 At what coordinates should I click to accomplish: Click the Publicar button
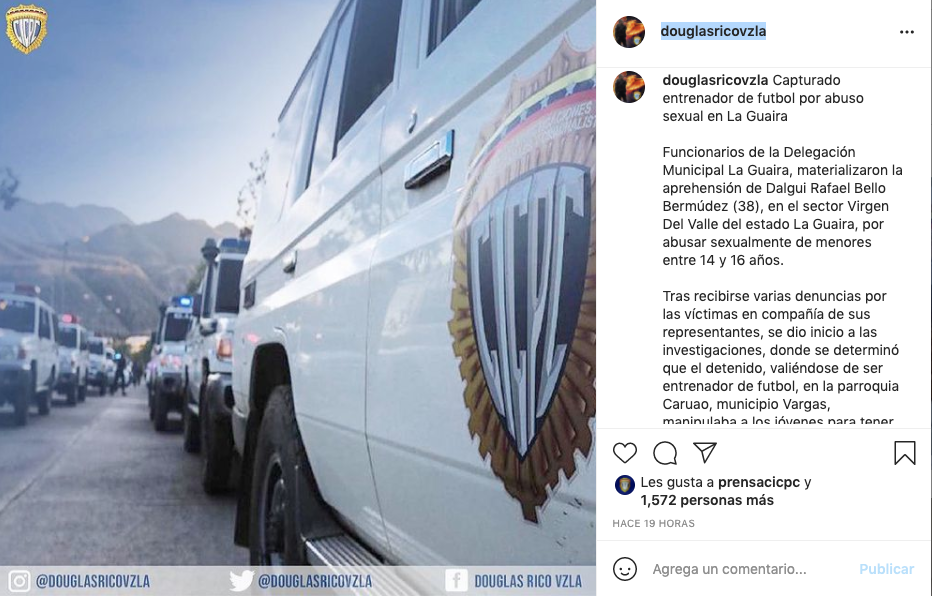click(886, 569)
